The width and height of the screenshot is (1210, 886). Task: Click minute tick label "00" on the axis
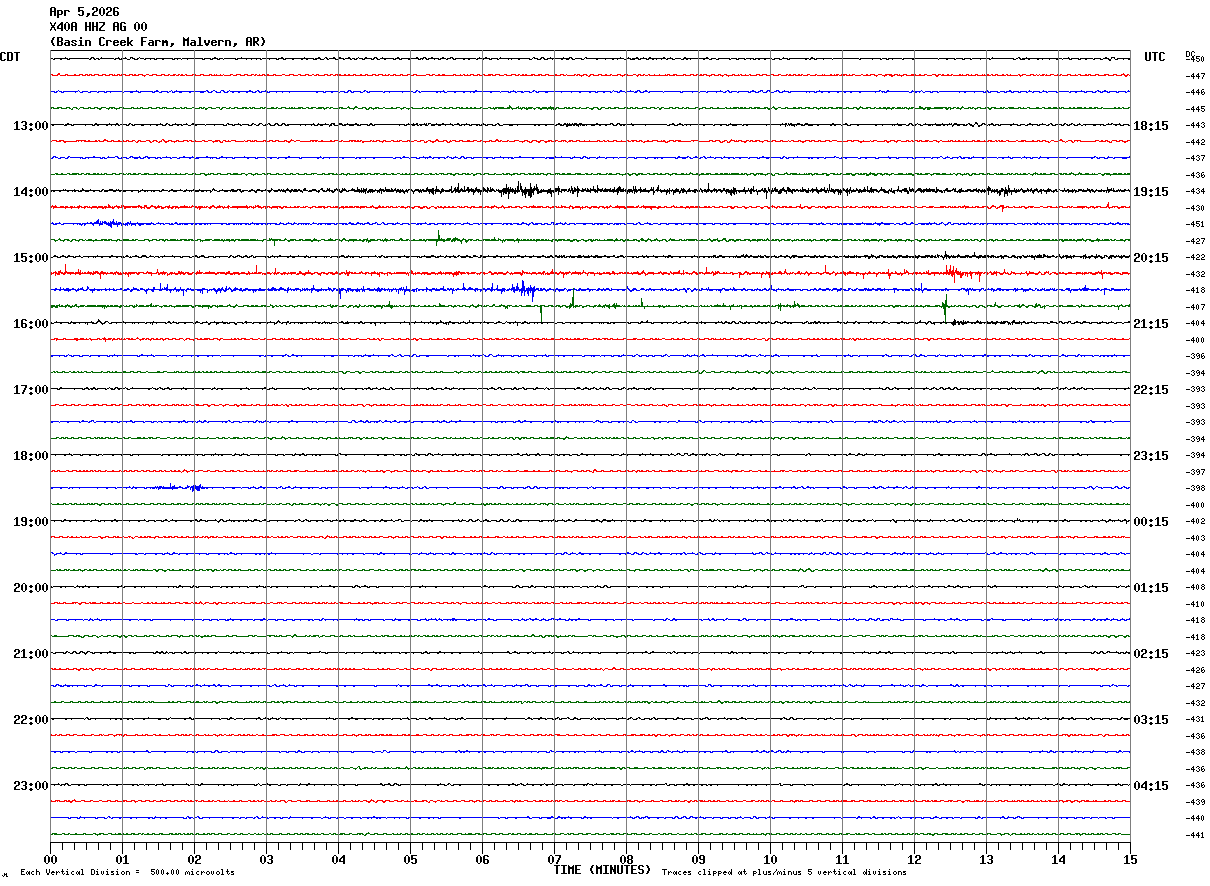click(50, 859)
